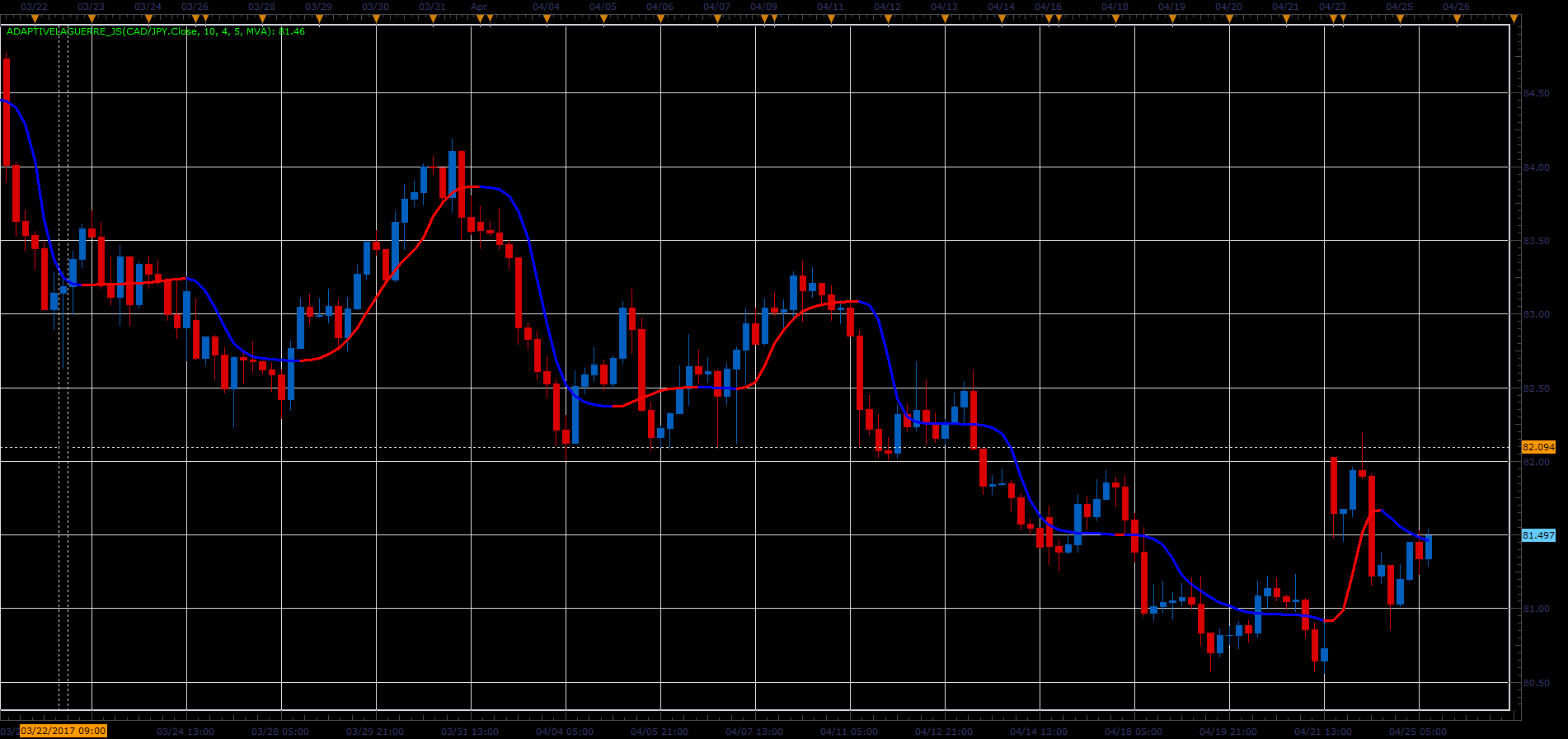Select the orange marker under 04/07
The height and width of the screenshot is (739, 1568).
tap(717, 19)
